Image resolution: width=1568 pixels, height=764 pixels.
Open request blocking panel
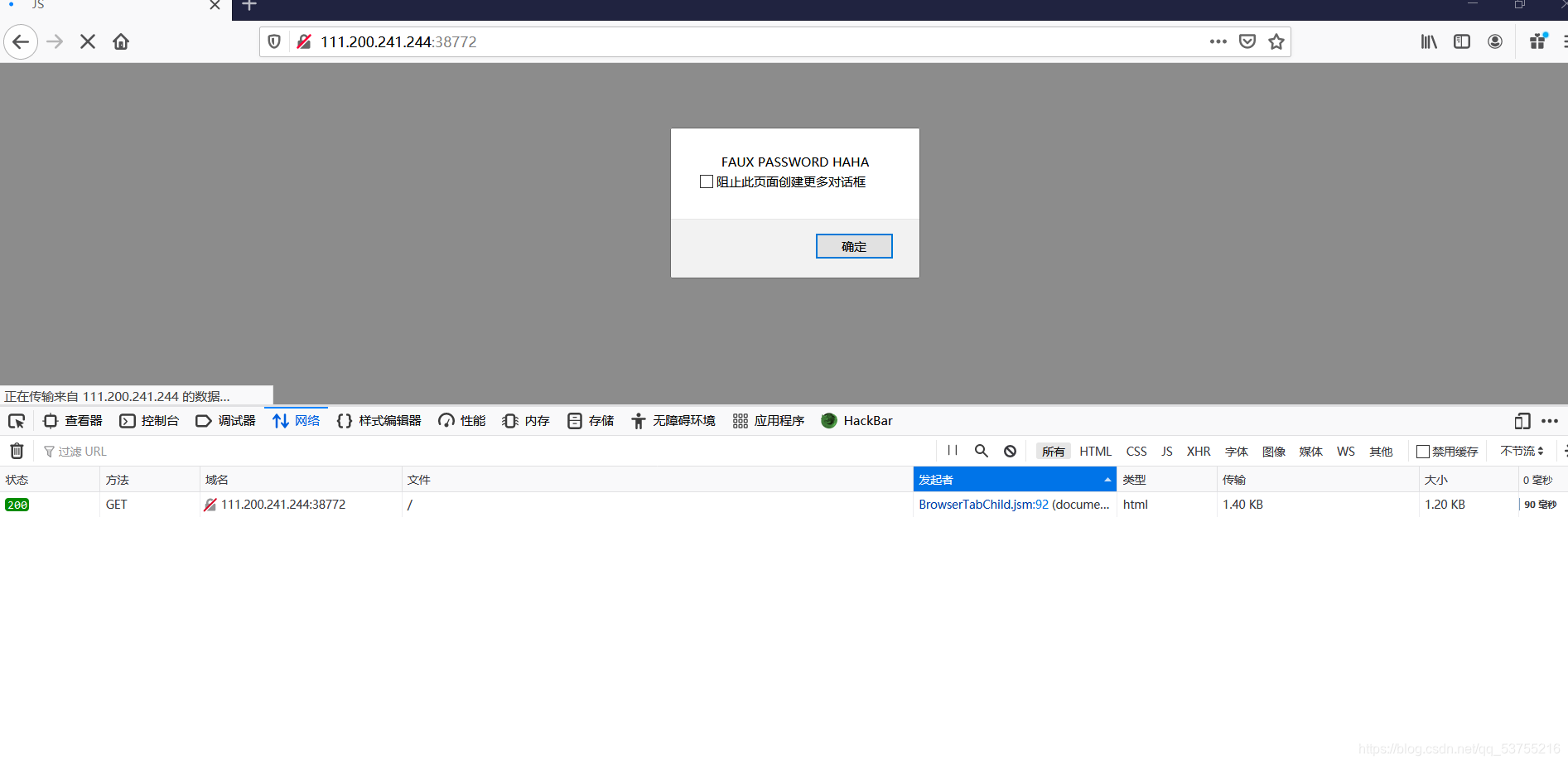[x=1011, y=451]
